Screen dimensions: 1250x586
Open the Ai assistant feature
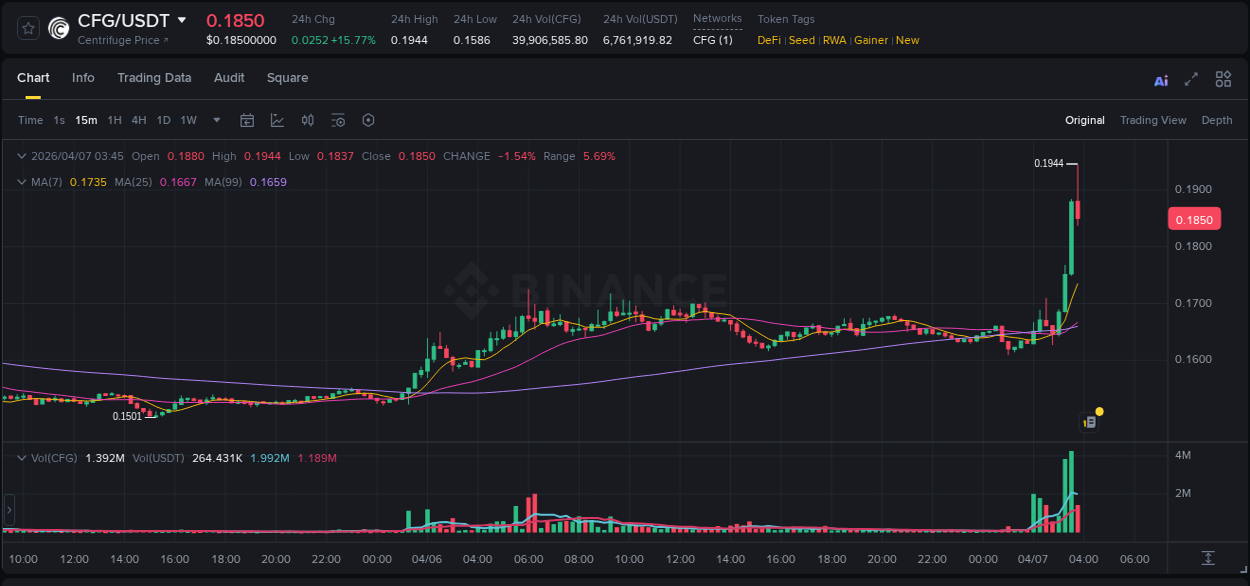tap(1161, 78)
